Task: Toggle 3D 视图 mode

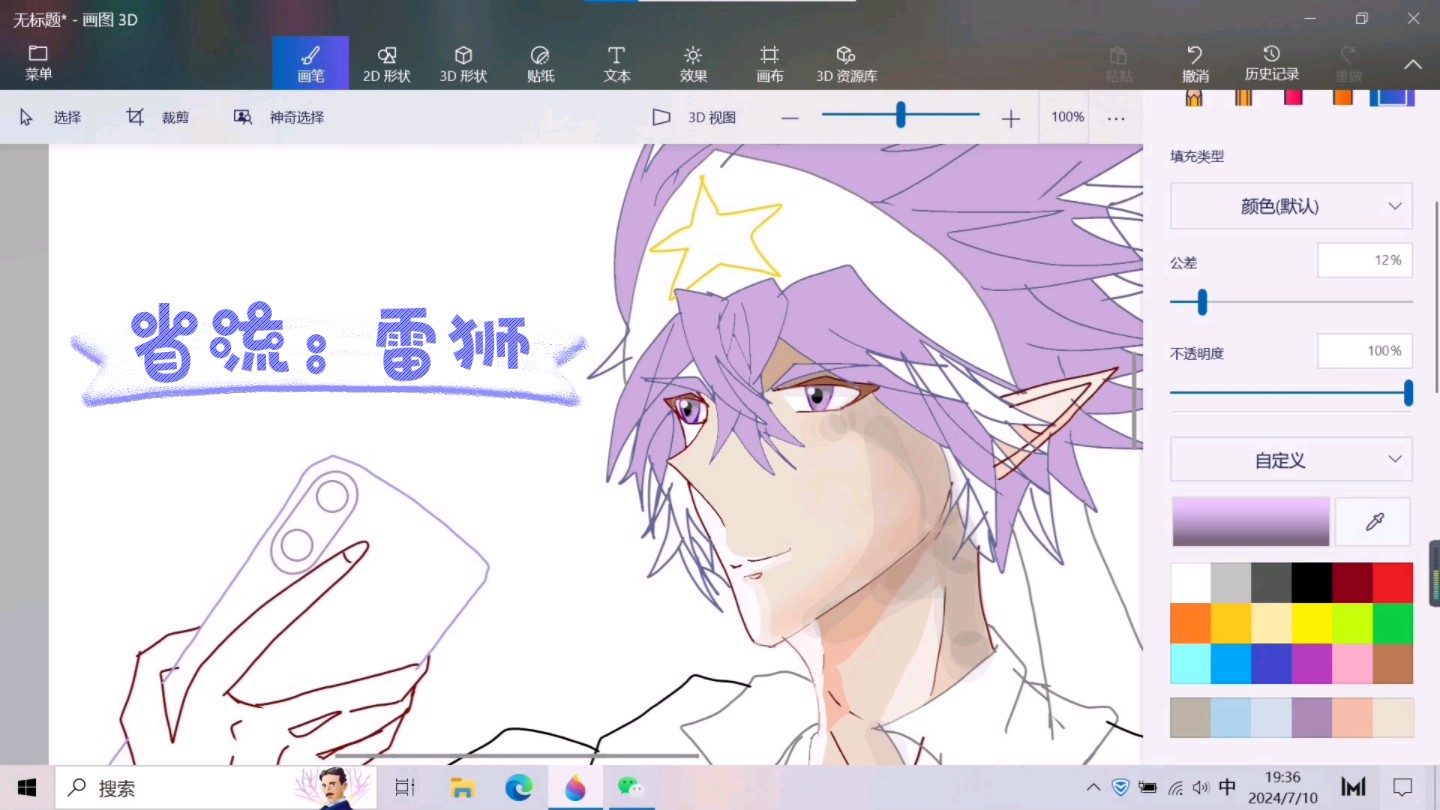Action: click(x=694, y=117)
